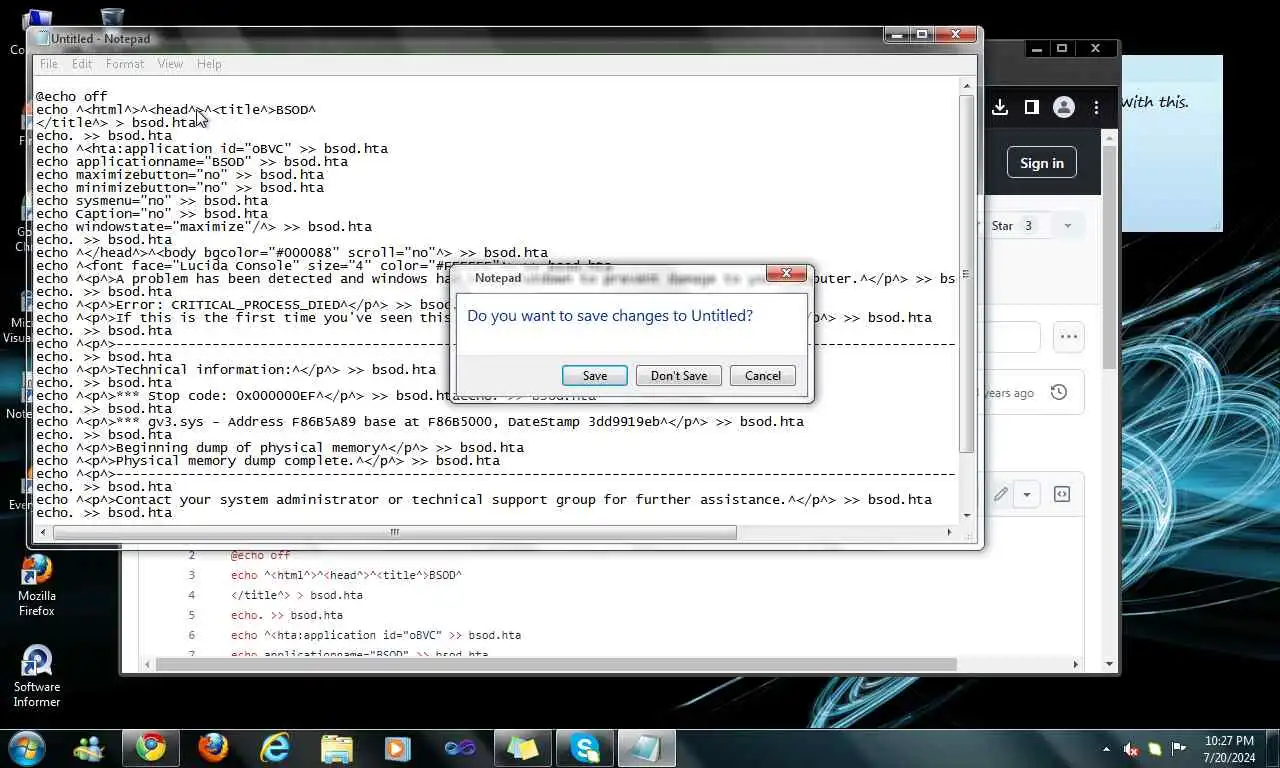Open the Mozilla Firefox desktop shortcut

37,586
